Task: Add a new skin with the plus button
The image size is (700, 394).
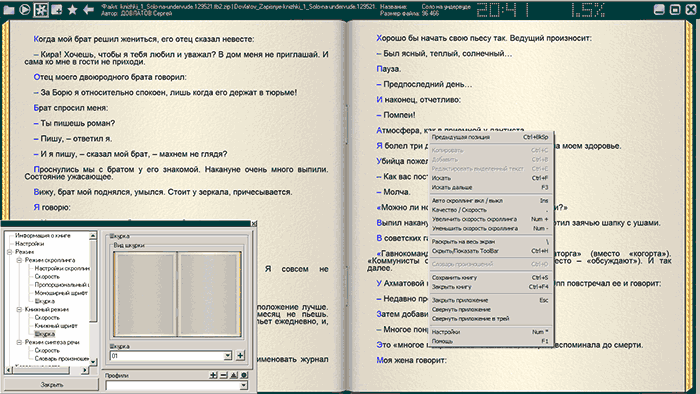Action: pyautogui.click(x=240, y=356)
